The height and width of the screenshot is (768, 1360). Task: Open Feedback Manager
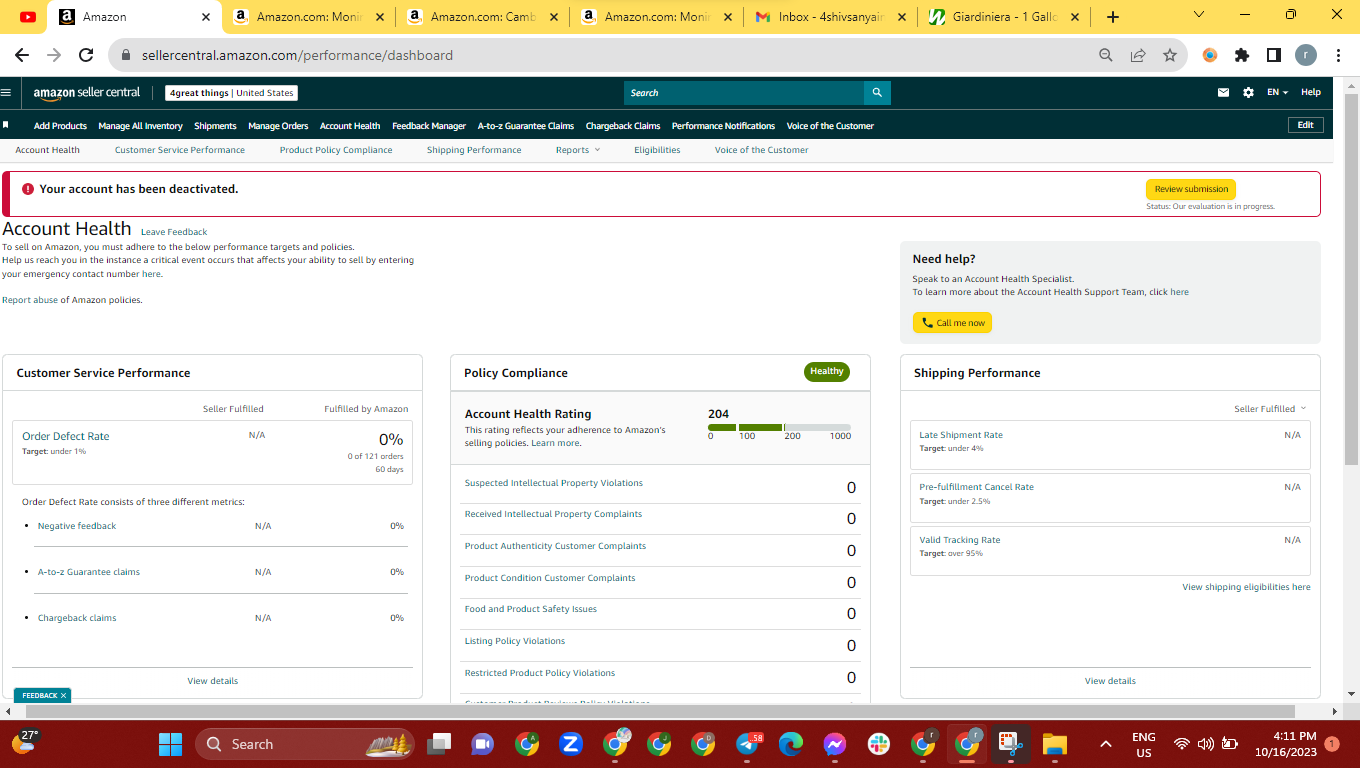[x=429, y=126]
